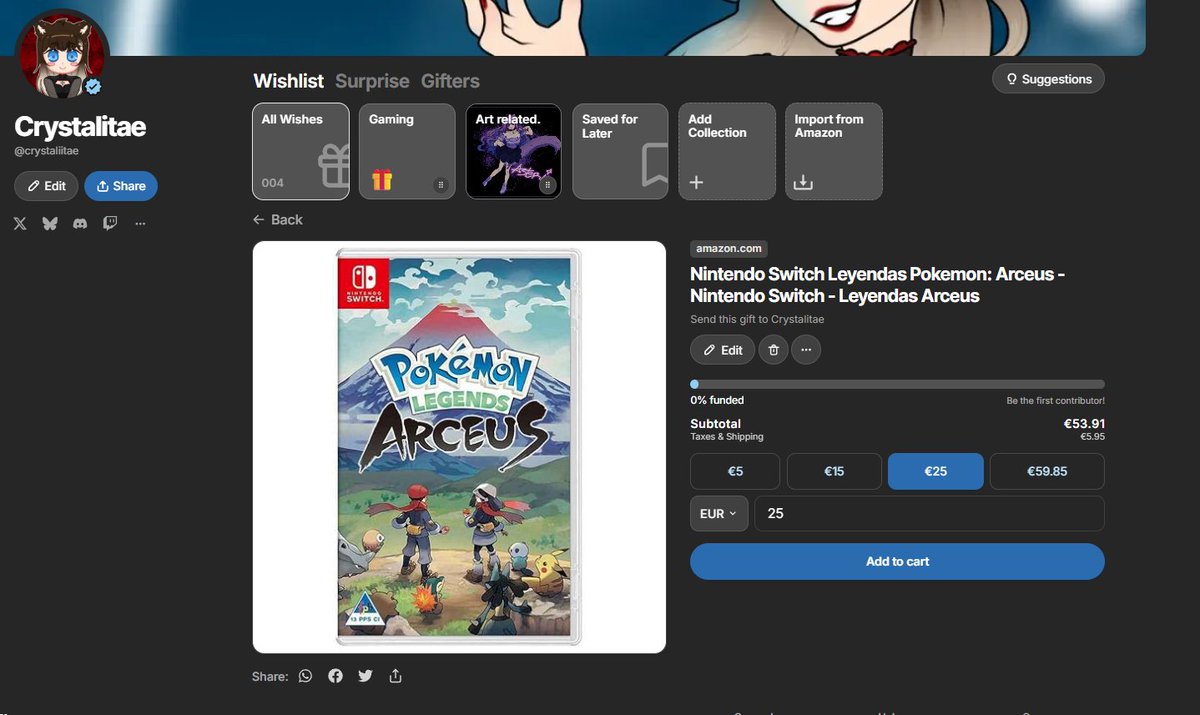Share the Crystalitae profile
Image resolution: width=1200 pixels, height=715 pixels.
tap(121, 186)
